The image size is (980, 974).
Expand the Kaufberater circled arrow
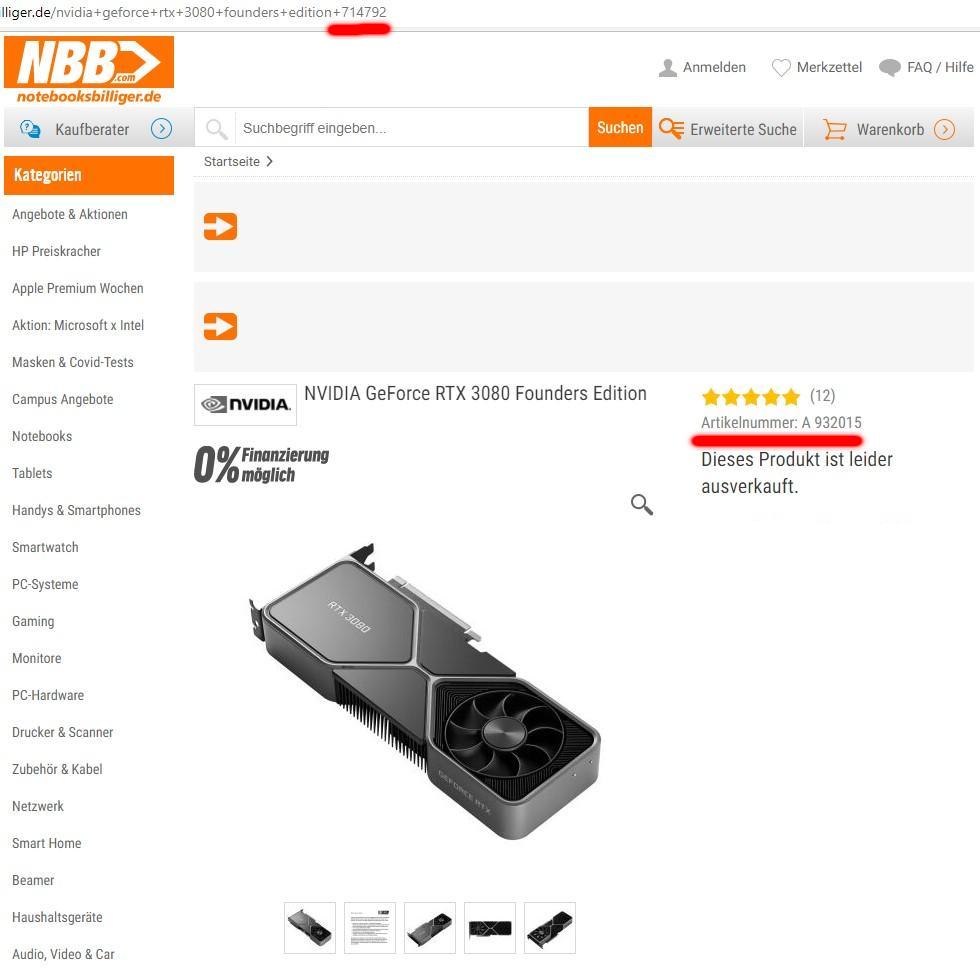(161, 129)
